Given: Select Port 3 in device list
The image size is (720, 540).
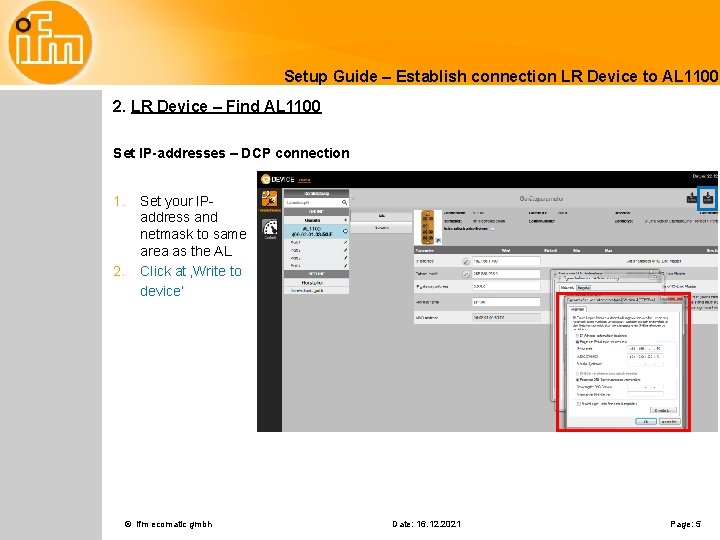Looking at the screenshot, I should click(x=316, y=258).
